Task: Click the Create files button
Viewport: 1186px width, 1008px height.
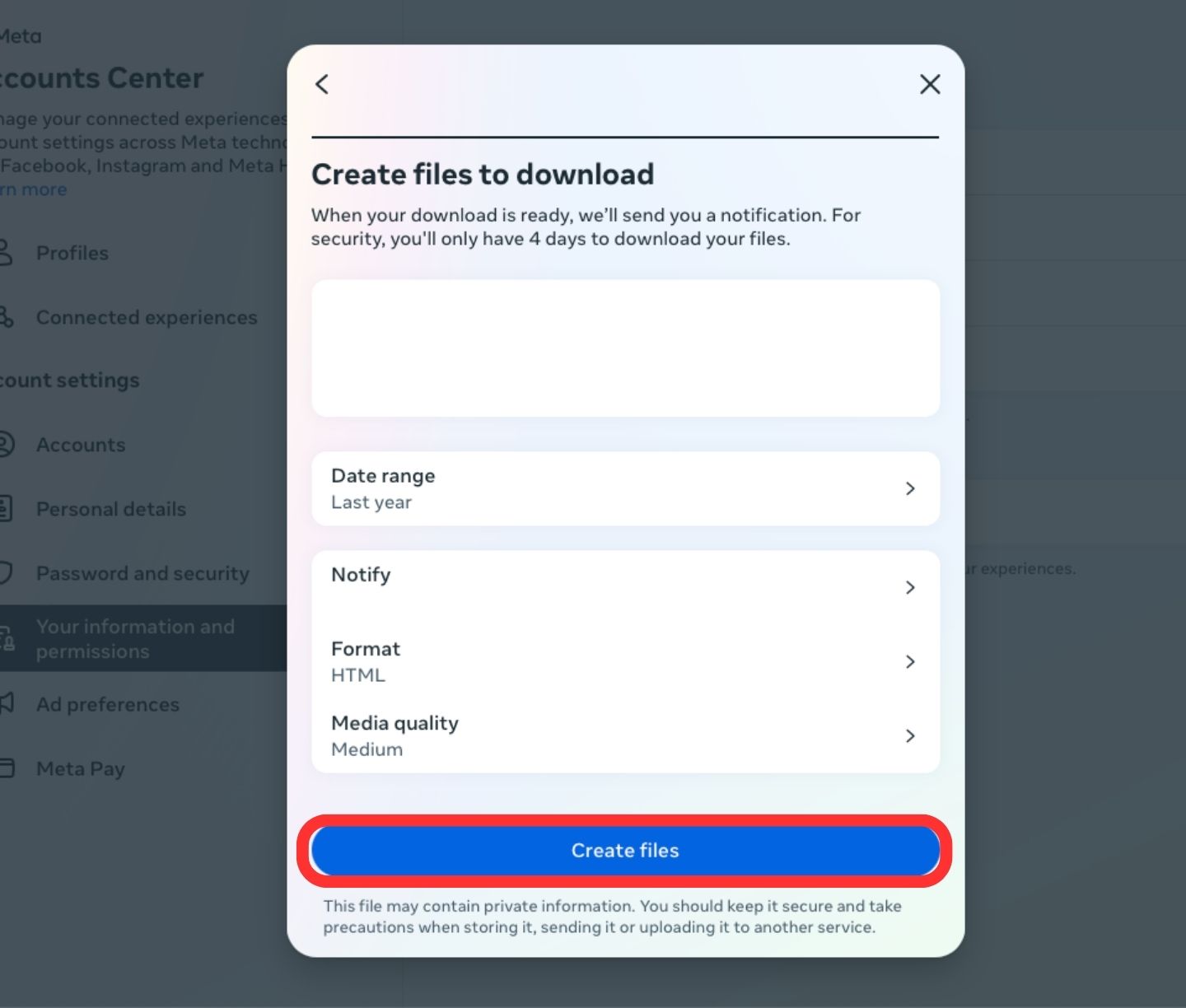Action: pyautogui.click(x=625, y=851)
